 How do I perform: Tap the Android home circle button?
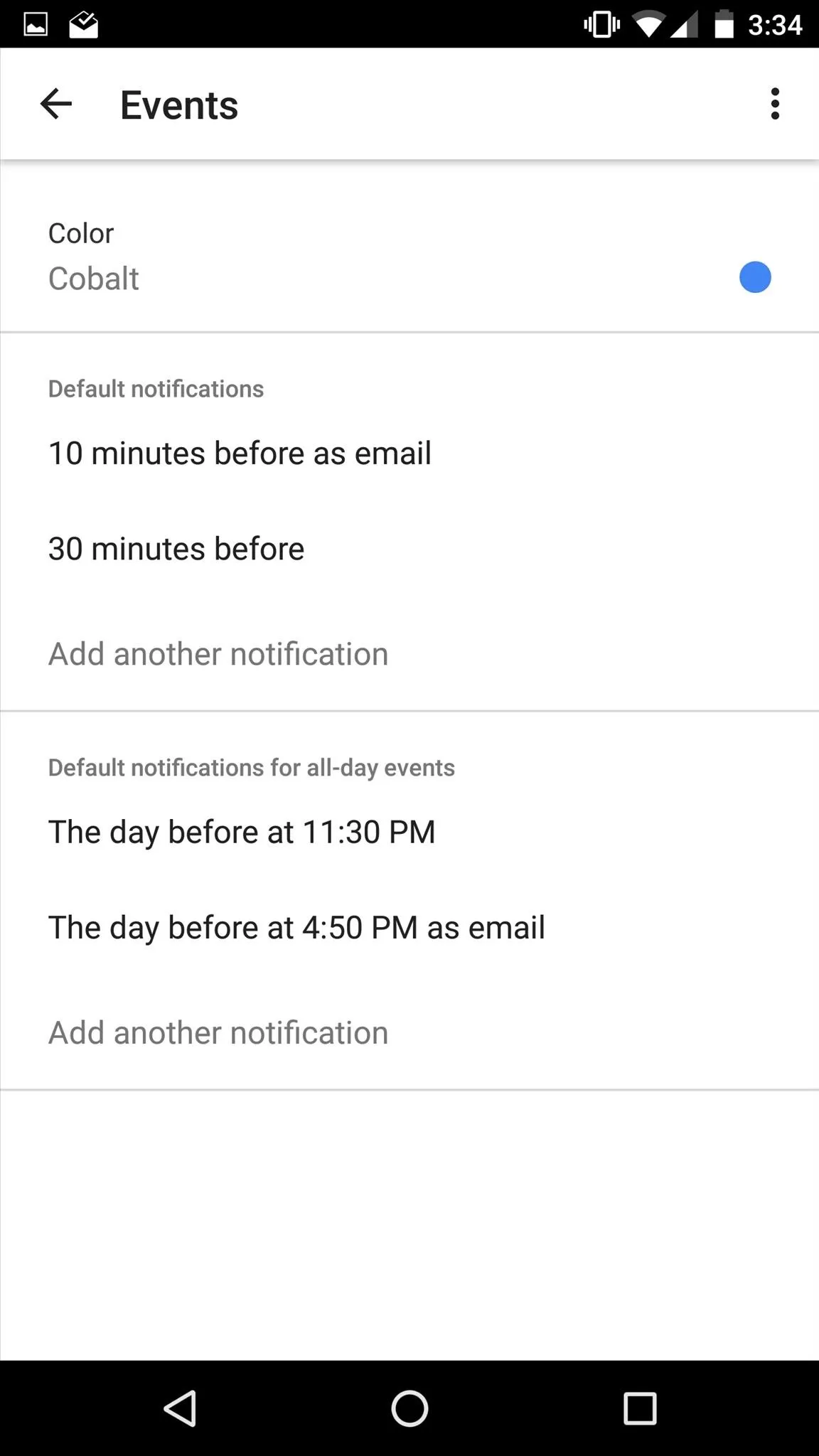(409, 1408)
